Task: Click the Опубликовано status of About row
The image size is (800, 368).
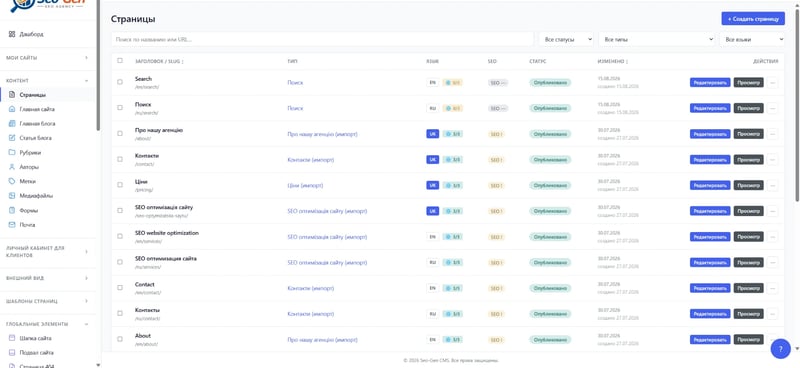Action: click(x=550, y=339)
